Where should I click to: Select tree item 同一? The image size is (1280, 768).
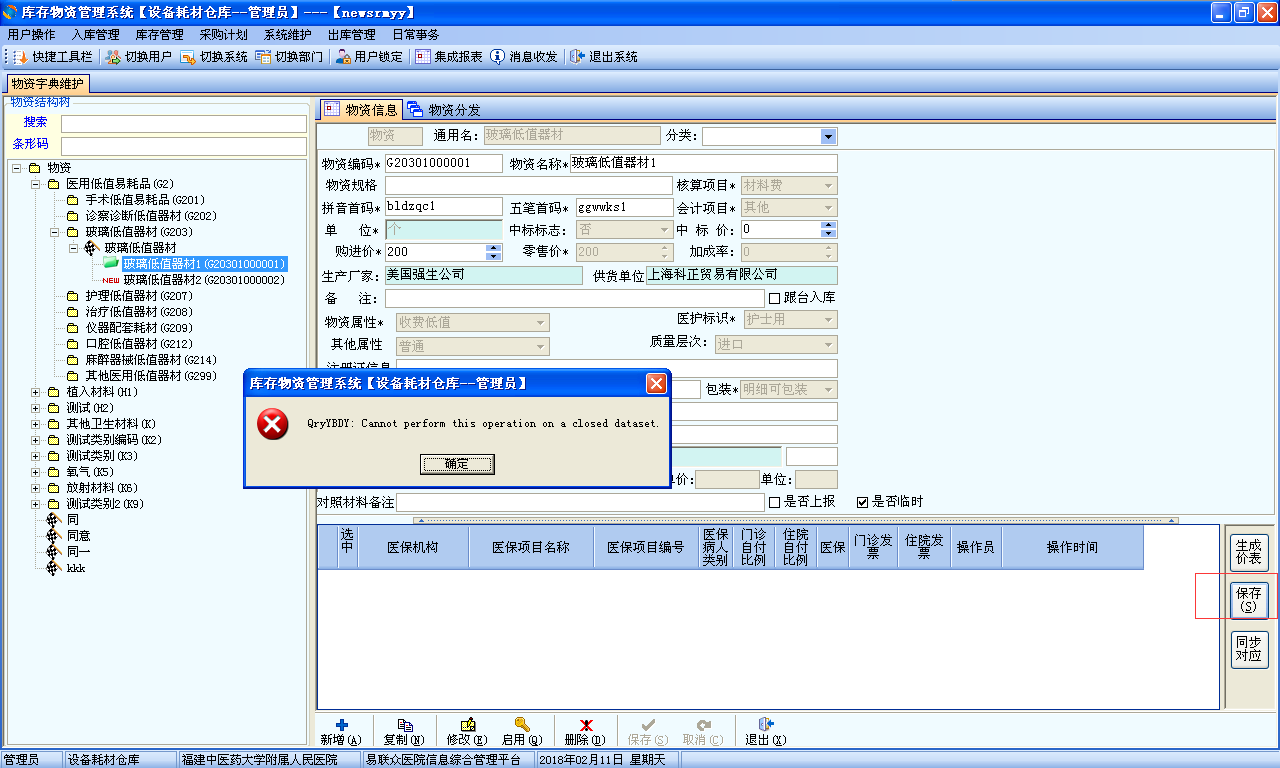[78, 552]
